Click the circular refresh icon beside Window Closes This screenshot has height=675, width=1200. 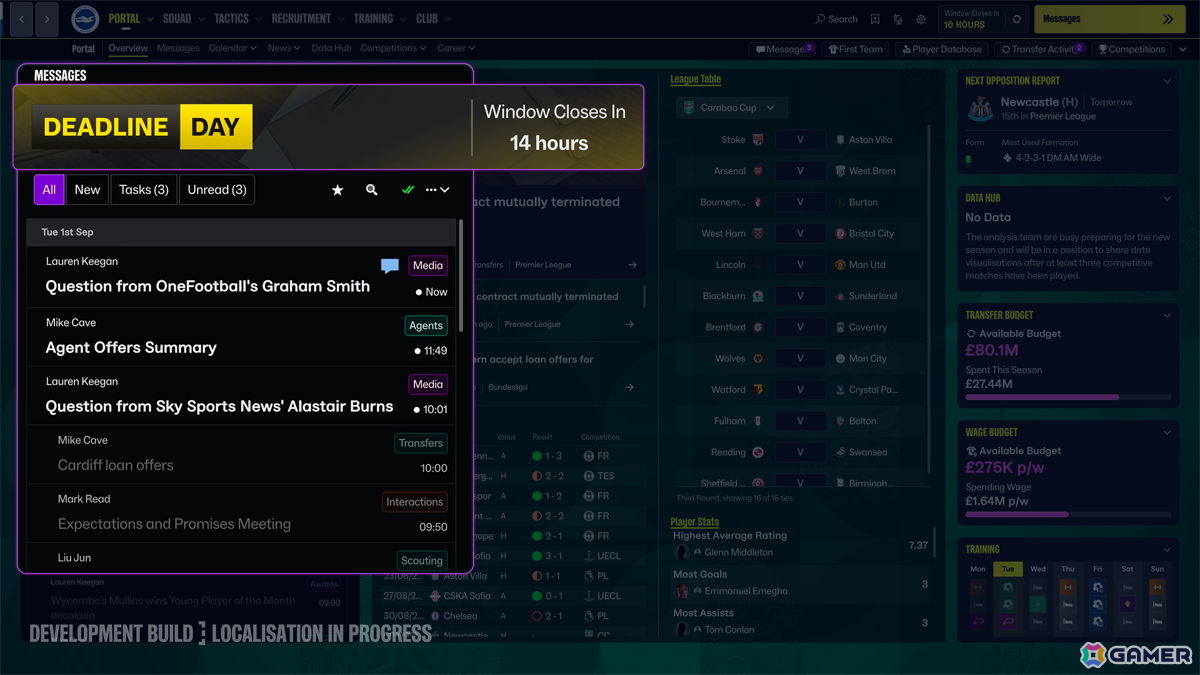(x=1017, y=19)
